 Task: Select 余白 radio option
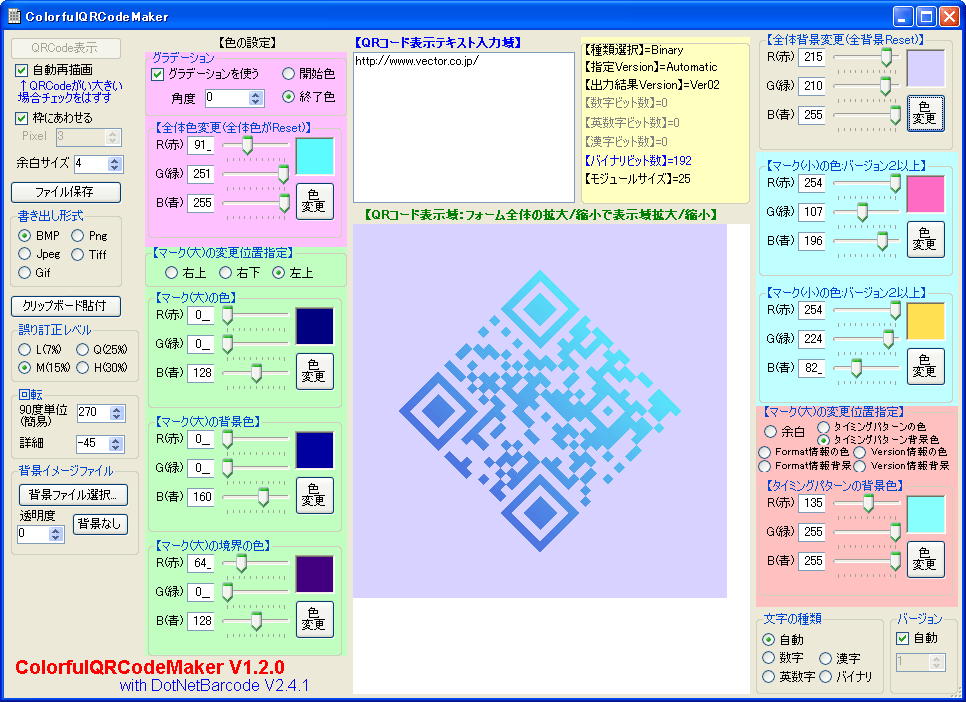(770, 431)
